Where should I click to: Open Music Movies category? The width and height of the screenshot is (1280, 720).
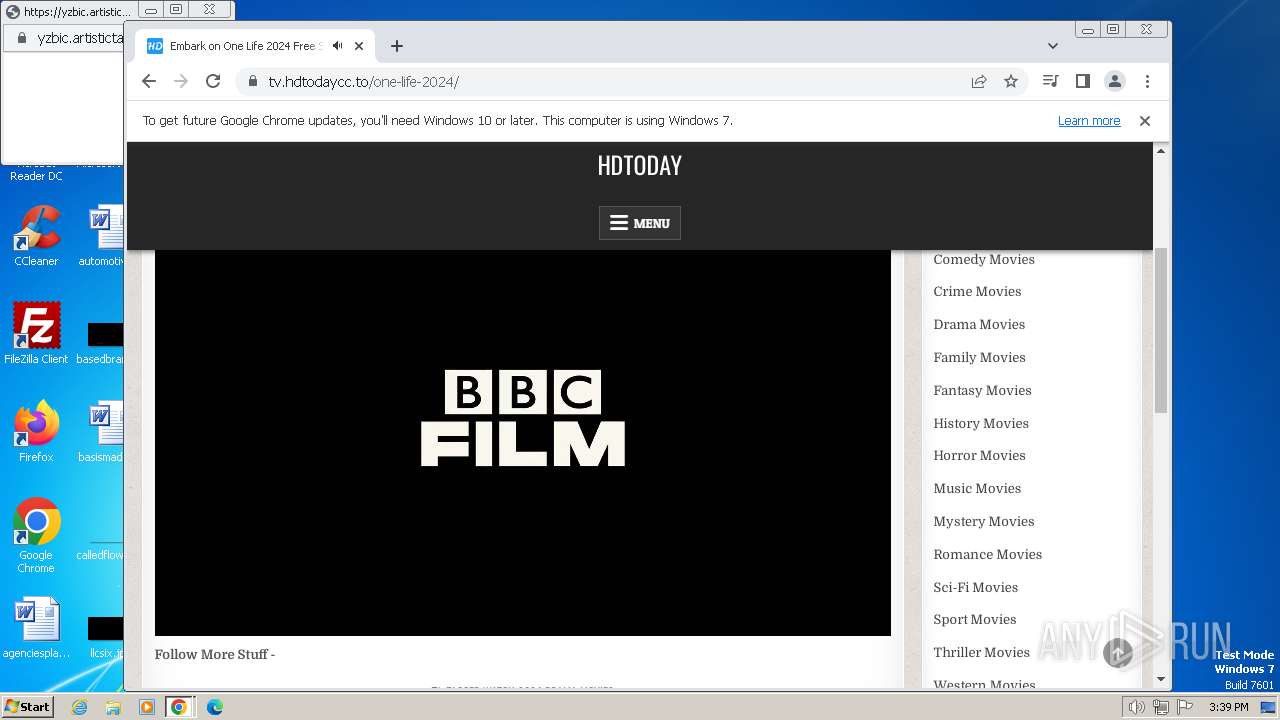coord(977,488)
